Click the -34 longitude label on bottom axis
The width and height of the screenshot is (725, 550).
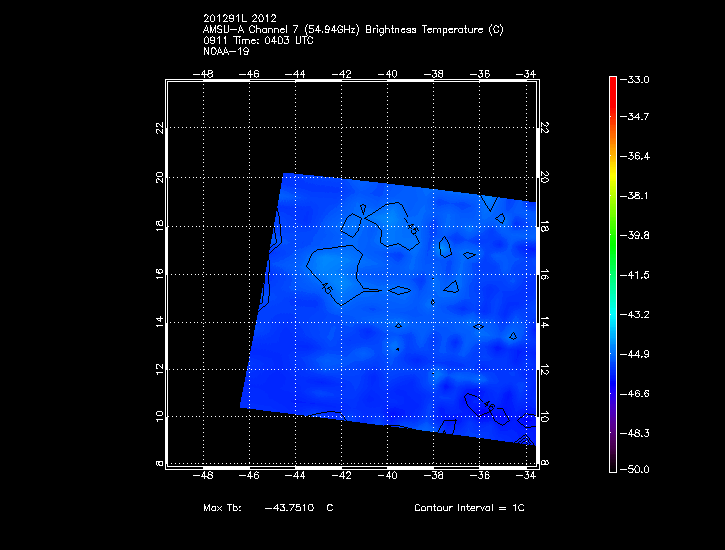pyautogui.click(x=526, y=476)
